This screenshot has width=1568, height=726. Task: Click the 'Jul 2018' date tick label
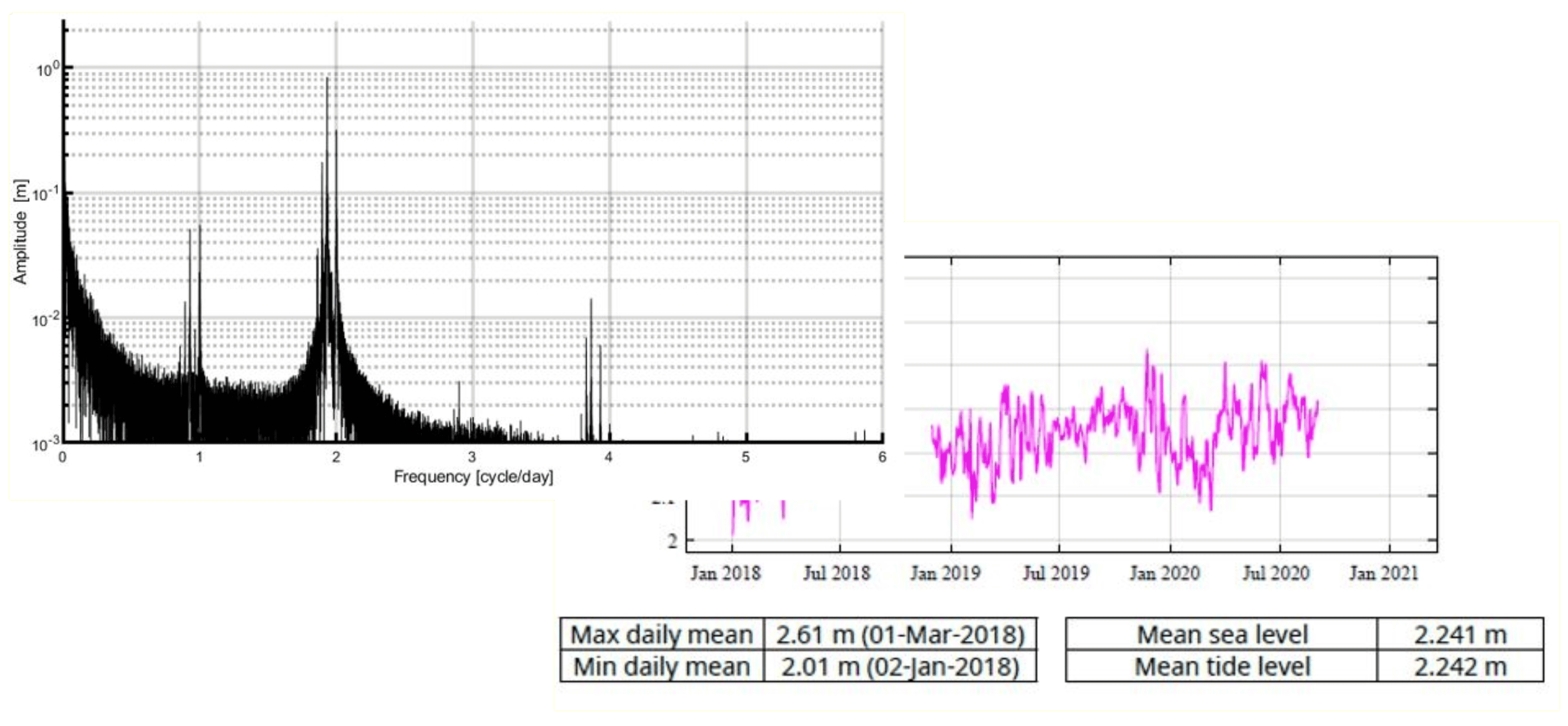[x=837, y=573]
